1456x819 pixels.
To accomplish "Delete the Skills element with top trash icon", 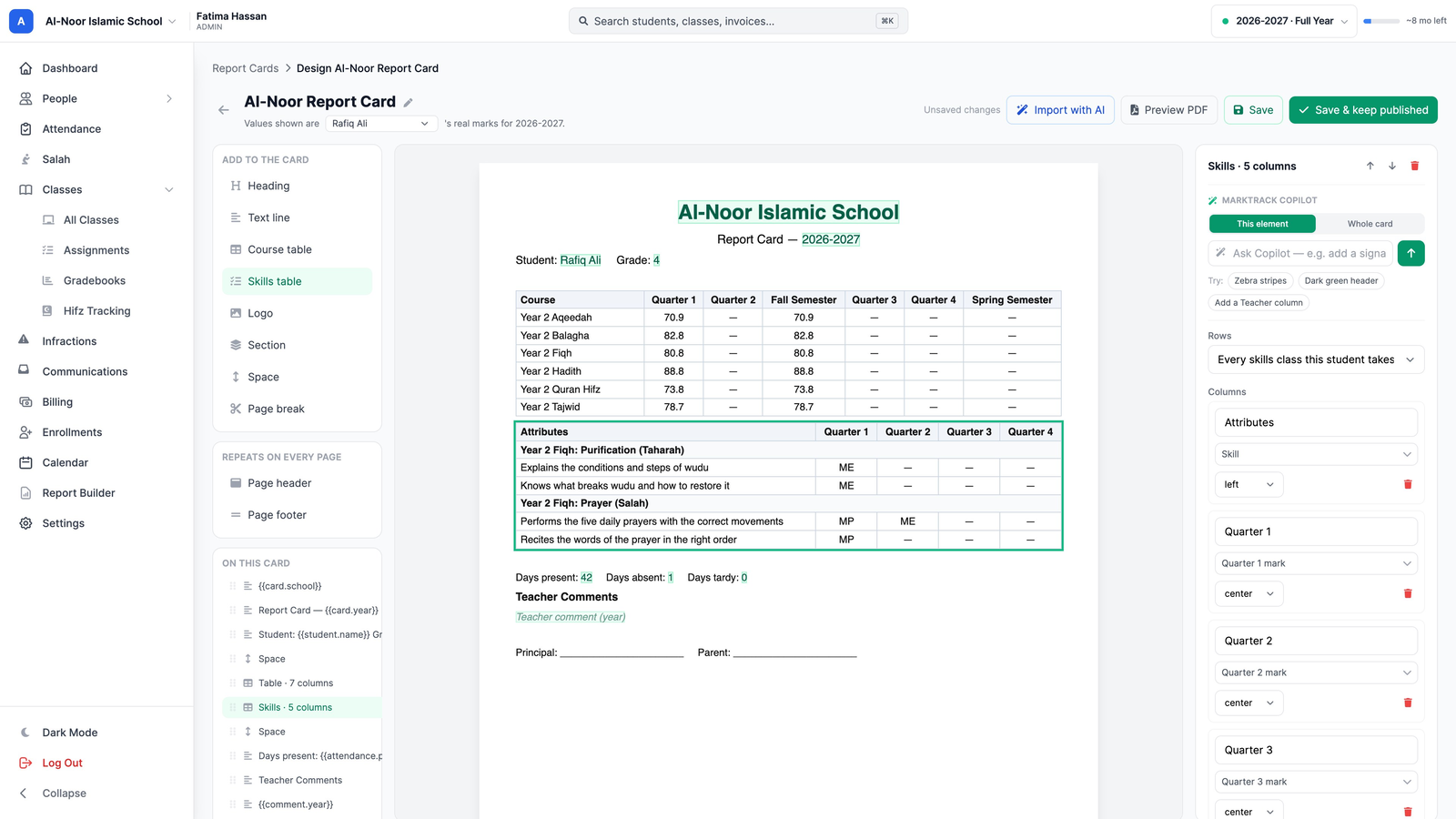I will (1414, 166).
